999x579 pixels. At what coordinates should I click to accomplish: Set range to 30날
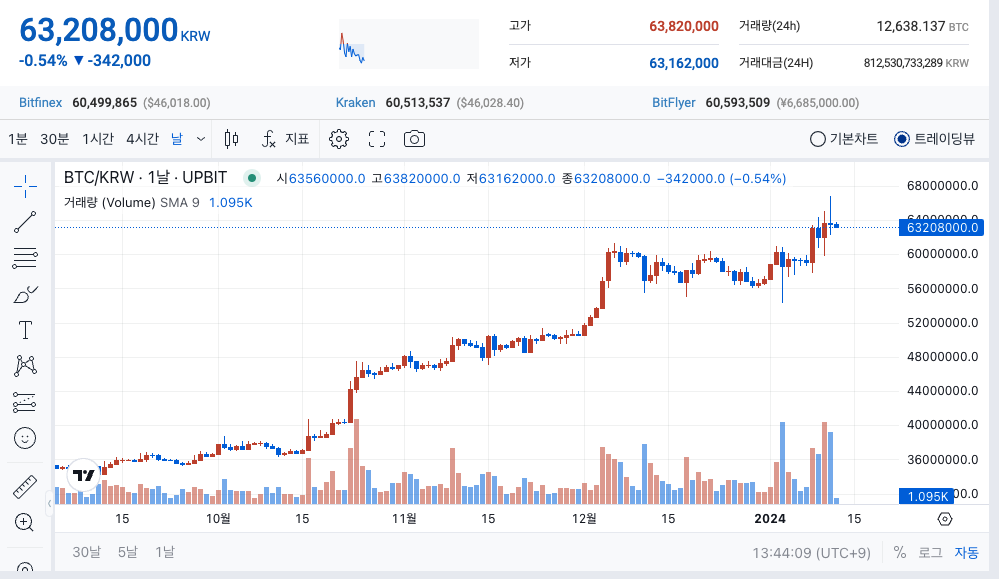[x=86, y=552]
